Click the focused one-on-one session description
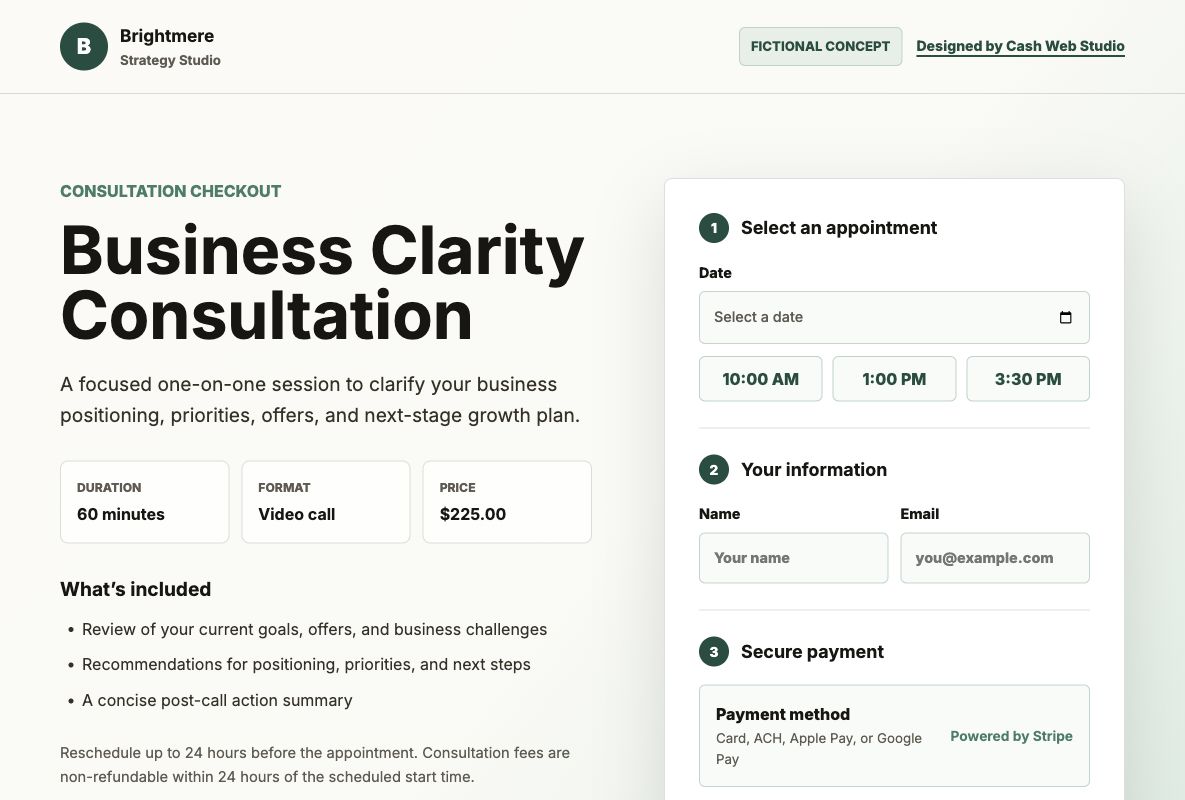Image resolution: width=1185 pixels, height=800 pixels. (x=320, y=400)
